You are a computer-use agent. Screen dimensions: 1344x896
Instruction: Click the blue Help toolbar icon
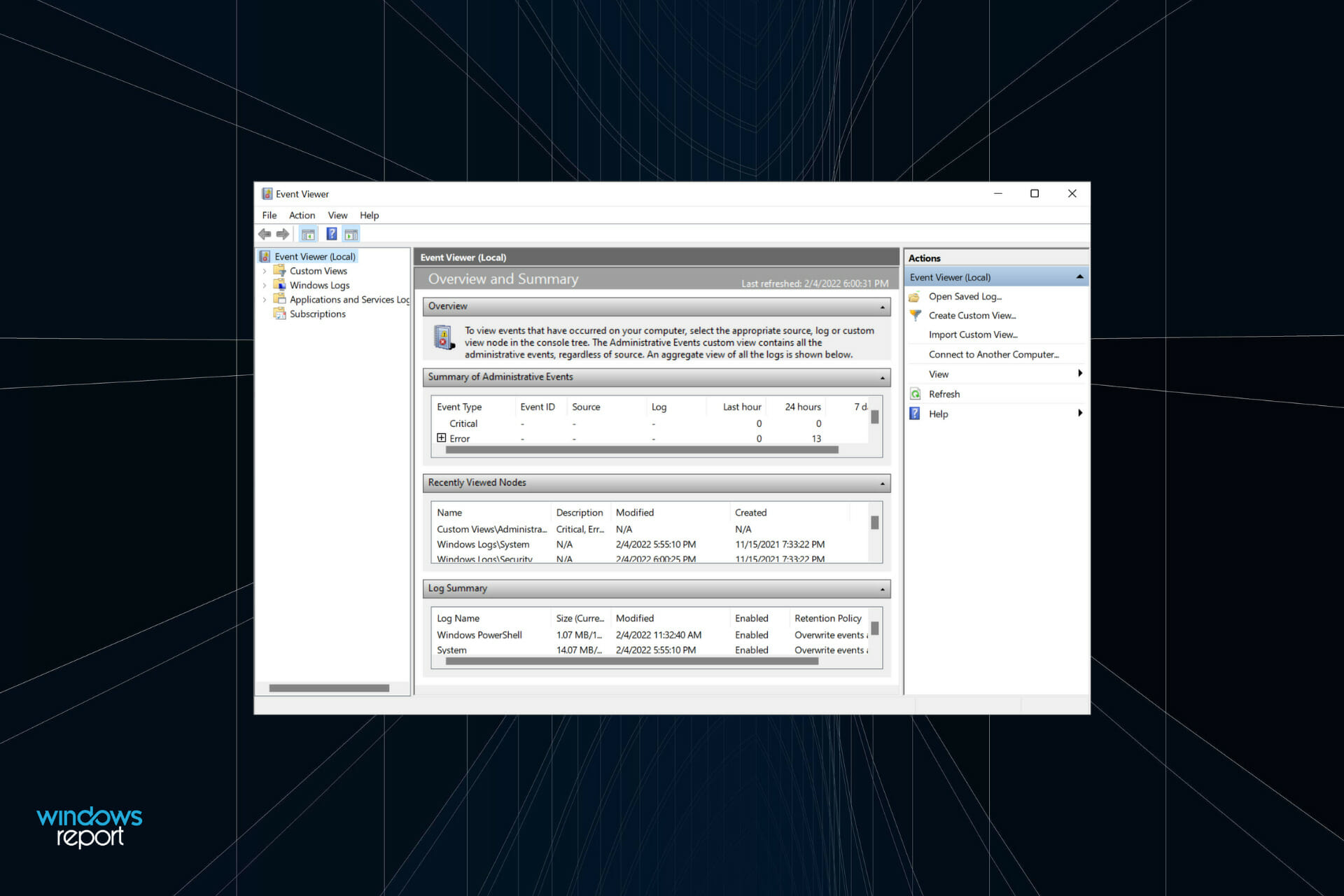pyautogui.click(x=332, y=234)
